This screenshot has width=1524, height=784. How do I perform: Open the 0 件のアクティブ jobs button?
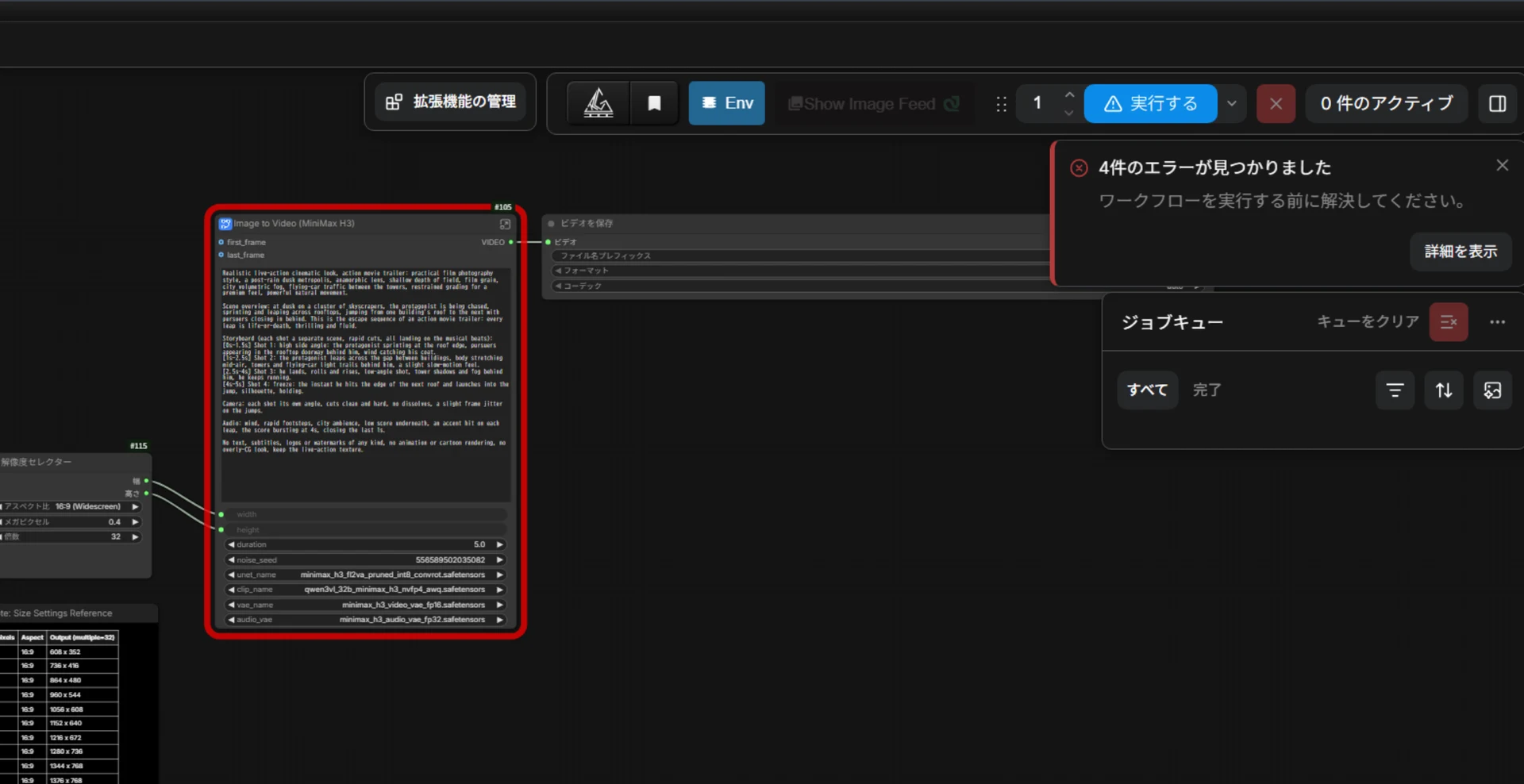tap(1387, 103)
